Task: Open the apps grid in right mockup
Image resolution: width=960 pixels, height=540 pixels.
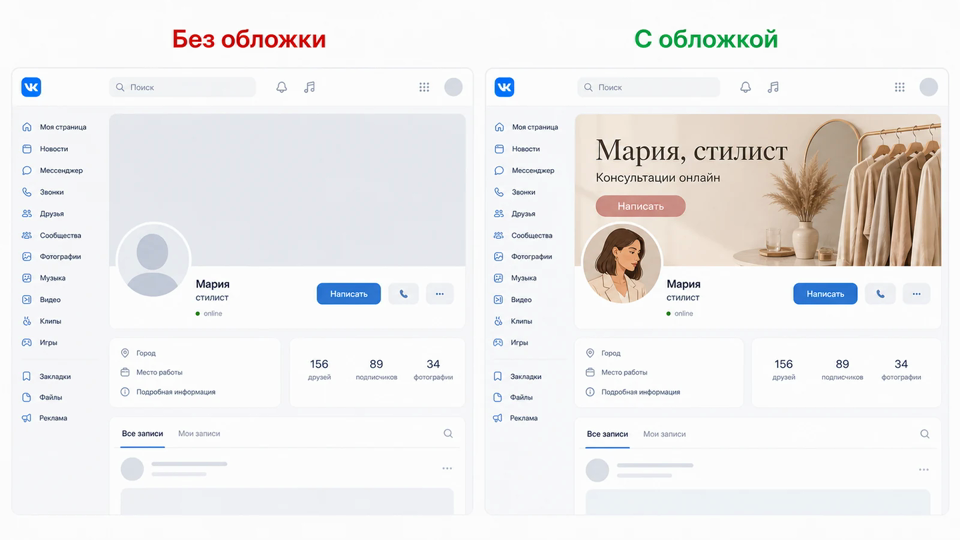Action: (899, 87)
